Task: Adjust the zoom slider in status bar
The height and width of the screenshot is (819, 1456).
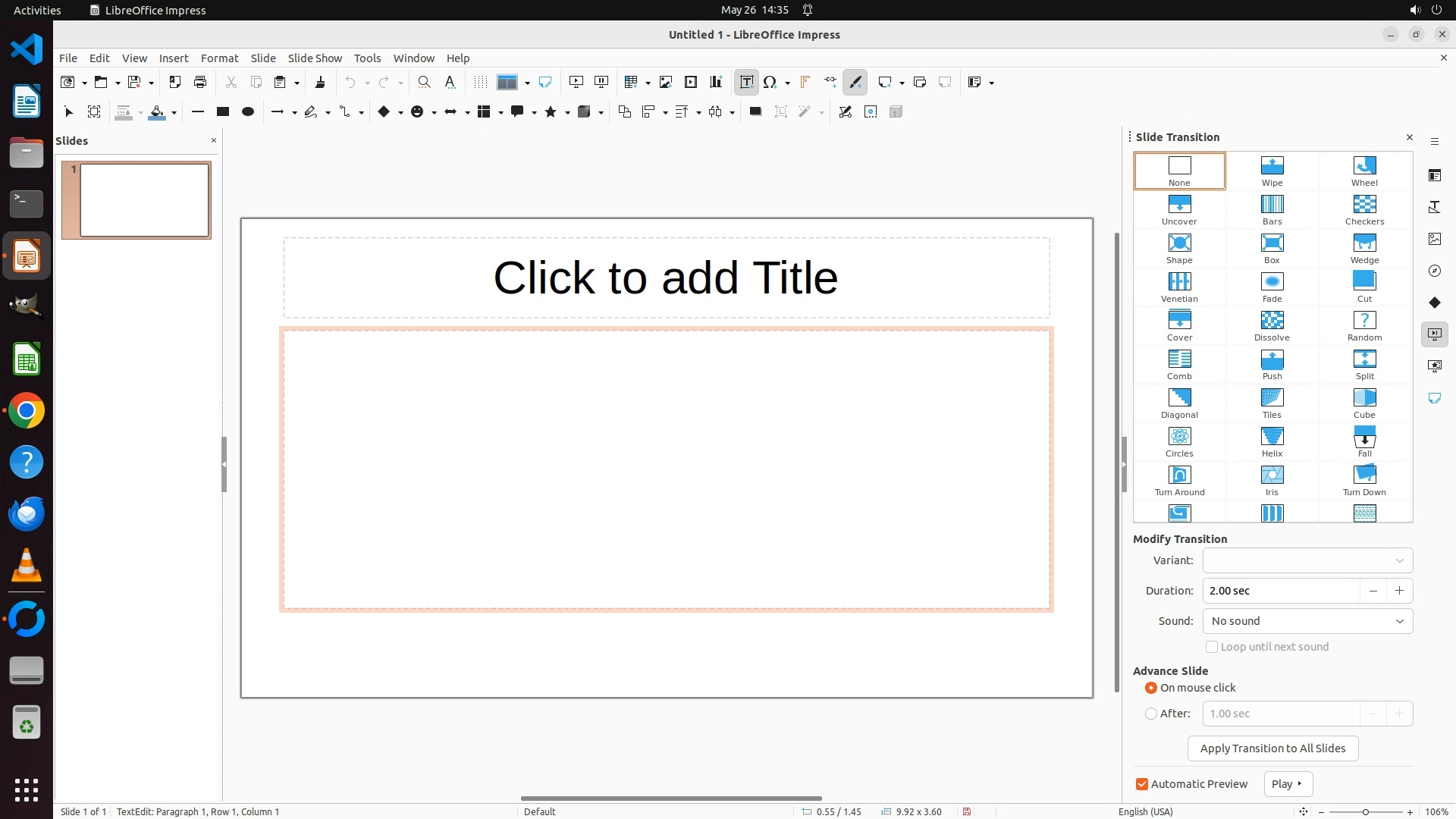Action: tap(1365, 811)
